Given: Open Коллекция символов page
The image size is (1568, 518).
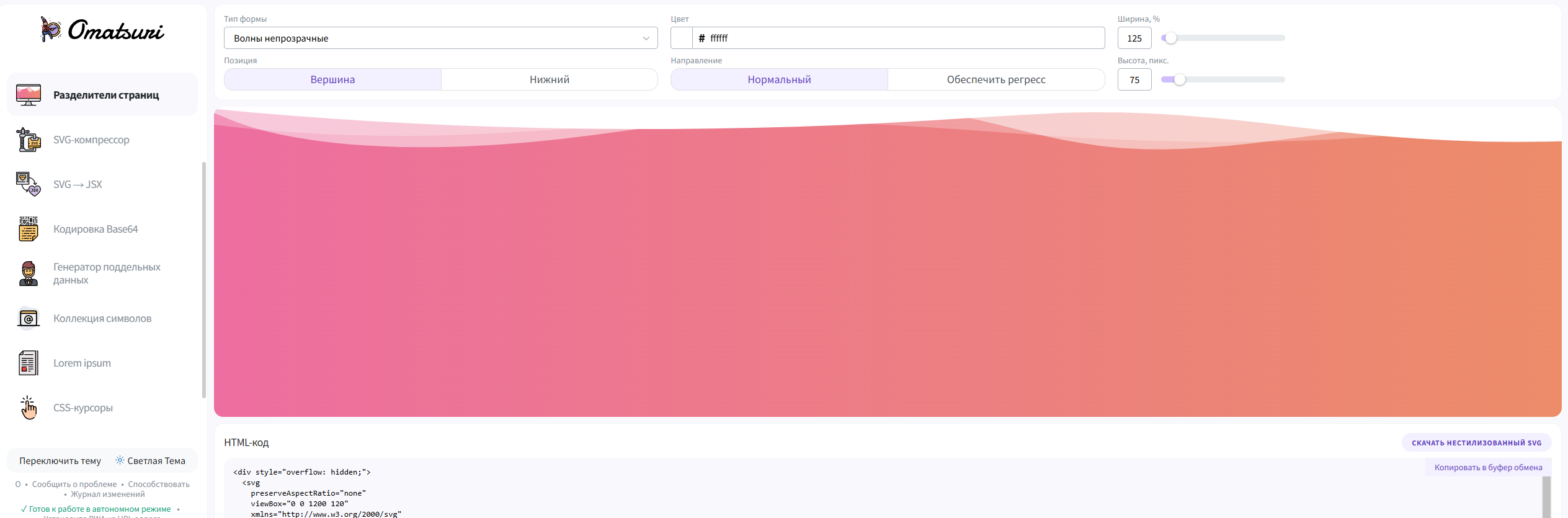Looking at the screenshot, I should point(102,318).
